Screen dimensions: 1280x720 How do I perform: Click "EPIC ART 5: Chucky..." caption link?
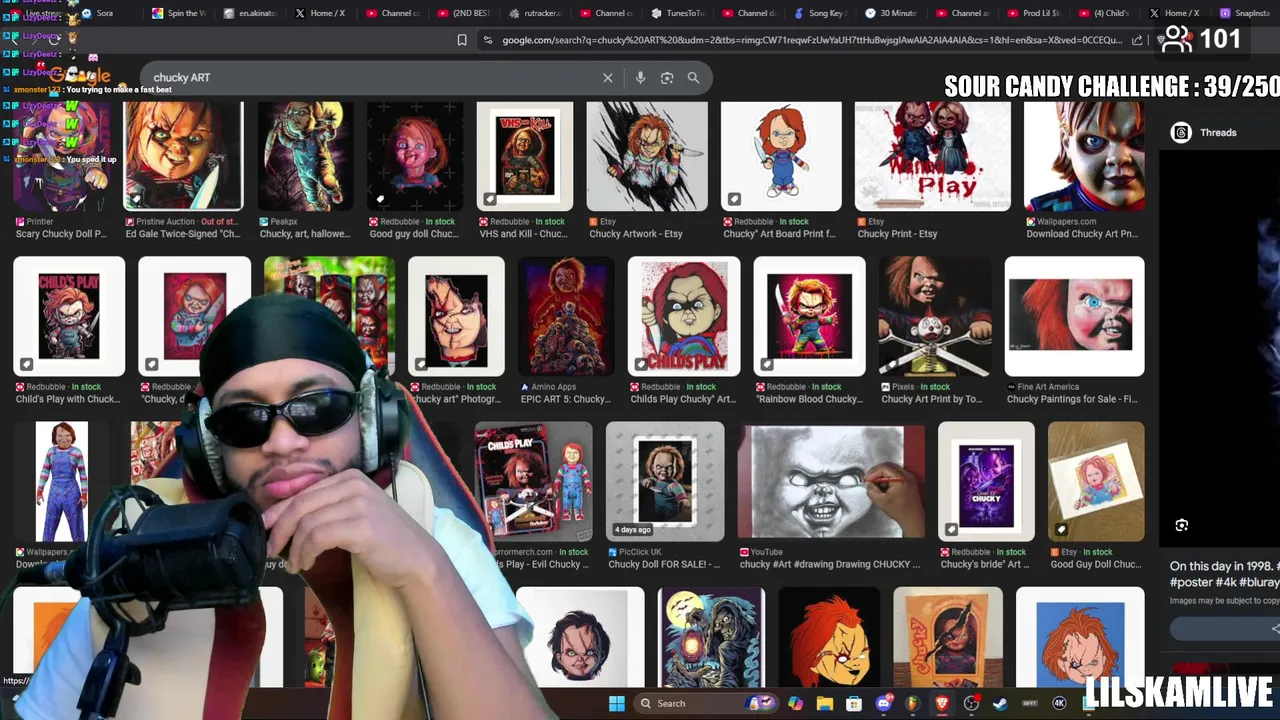tap(565, 399)
